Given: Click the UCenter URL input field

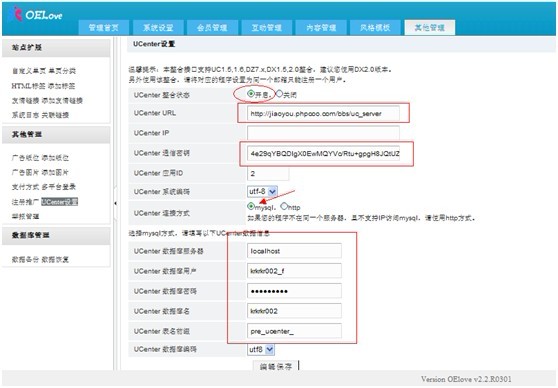Looking at the screenshot, I should [x=323, y=114].
